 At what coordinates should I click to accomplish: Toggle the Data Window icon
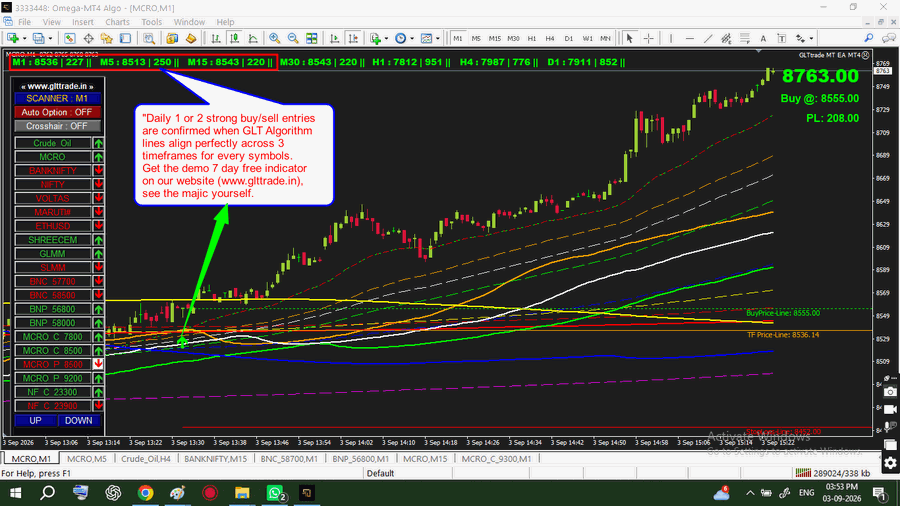point(88,38)
